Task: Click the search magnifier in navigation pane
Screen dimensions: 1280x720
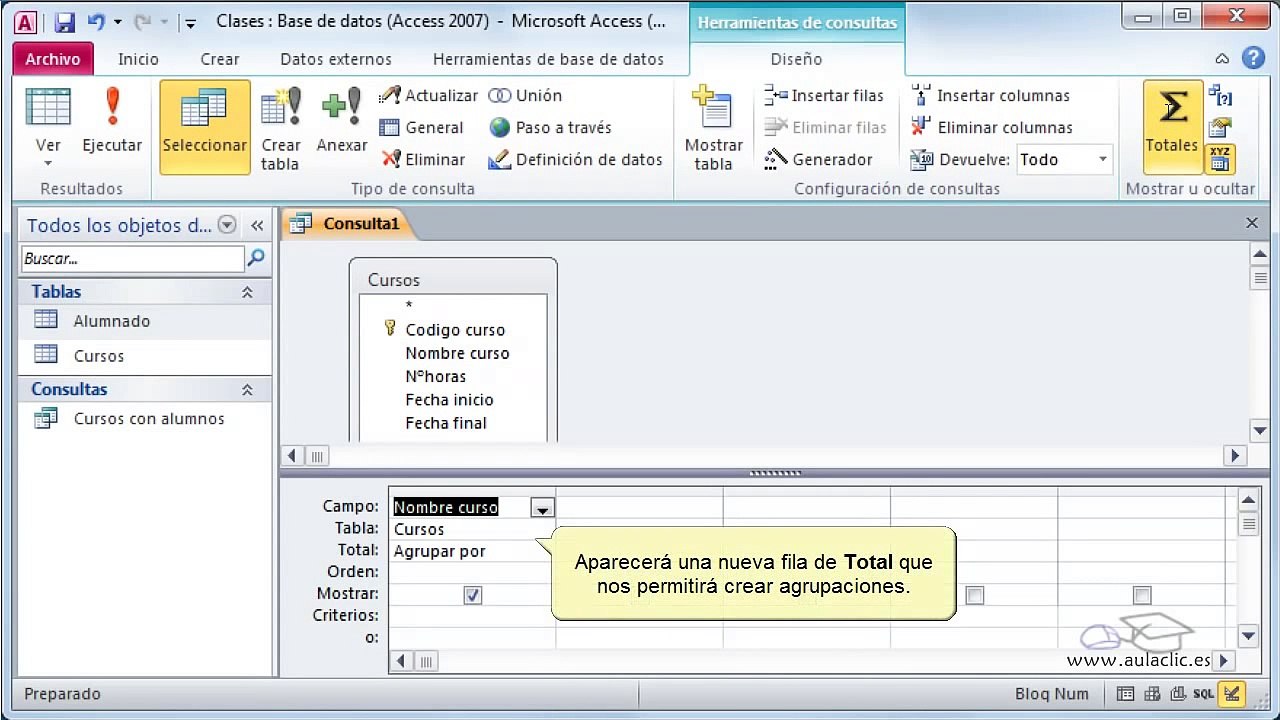Action: pyautogui.click(x=256, y=258)
